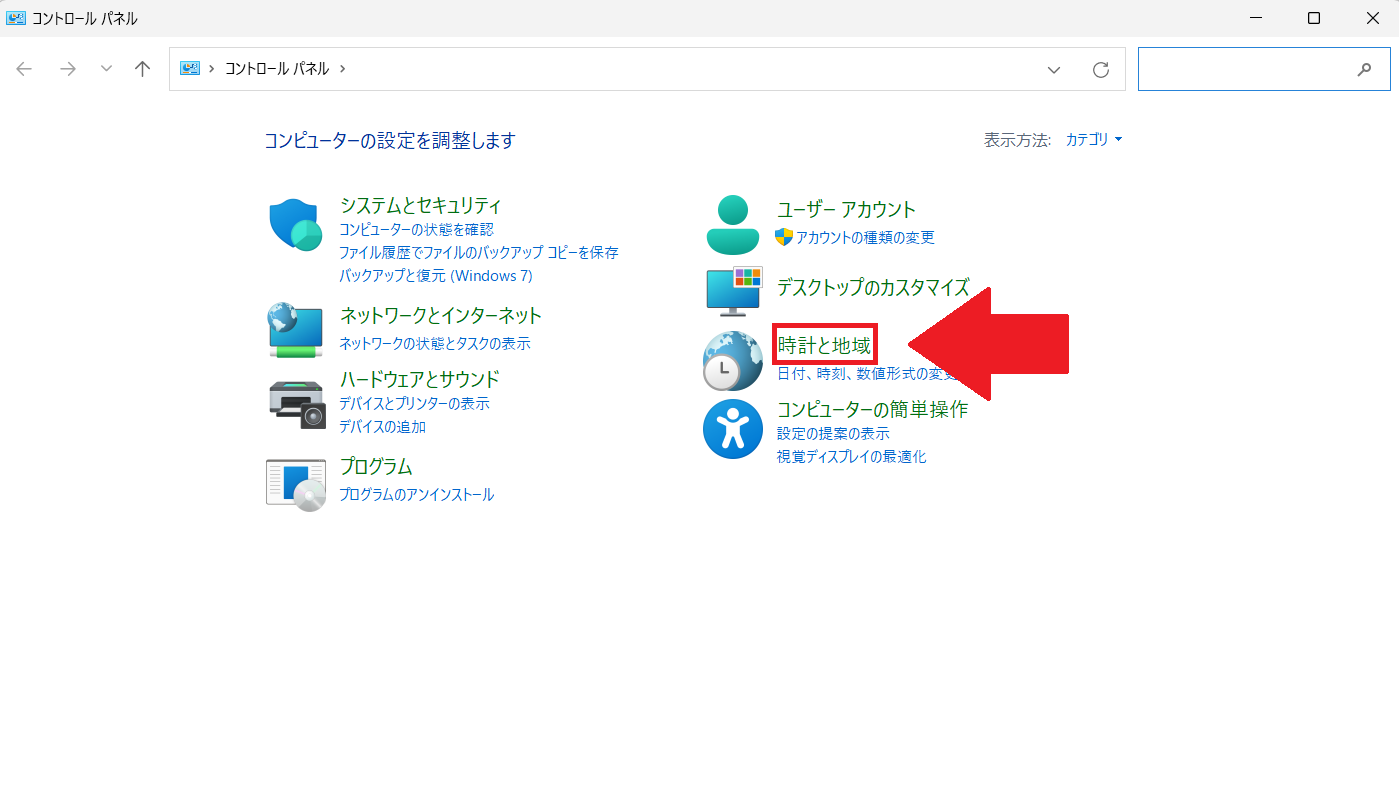Click the System and Security shield icon
The image size is (1399, 785).
coord(294,224)
